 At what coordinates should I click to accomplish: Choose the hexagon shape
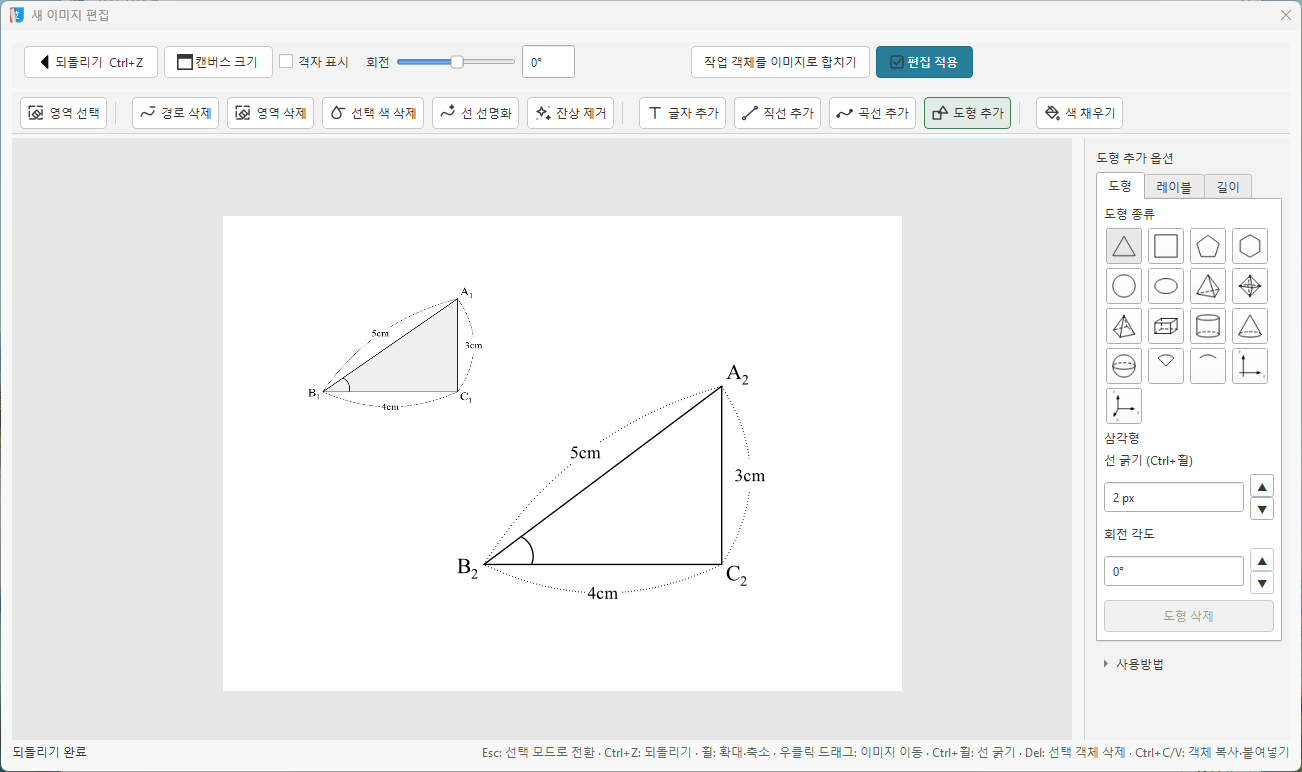pyautogui.click(x=1250, y=246)
